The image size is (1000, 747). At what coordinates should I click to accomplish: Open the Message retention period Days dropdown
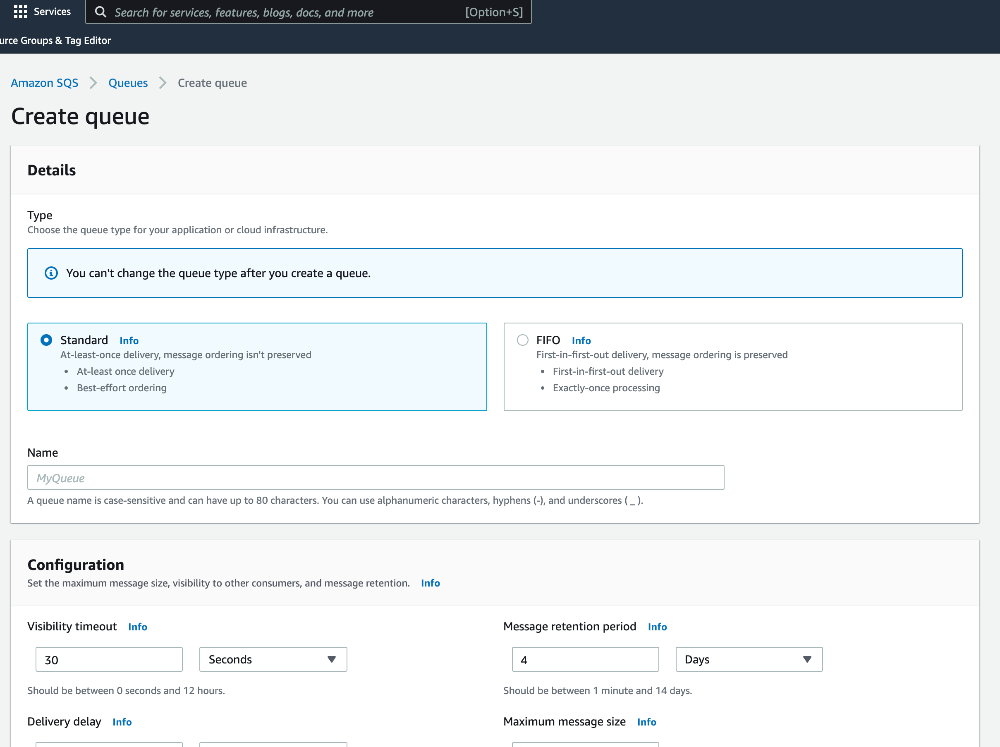(x=749, y=659)
